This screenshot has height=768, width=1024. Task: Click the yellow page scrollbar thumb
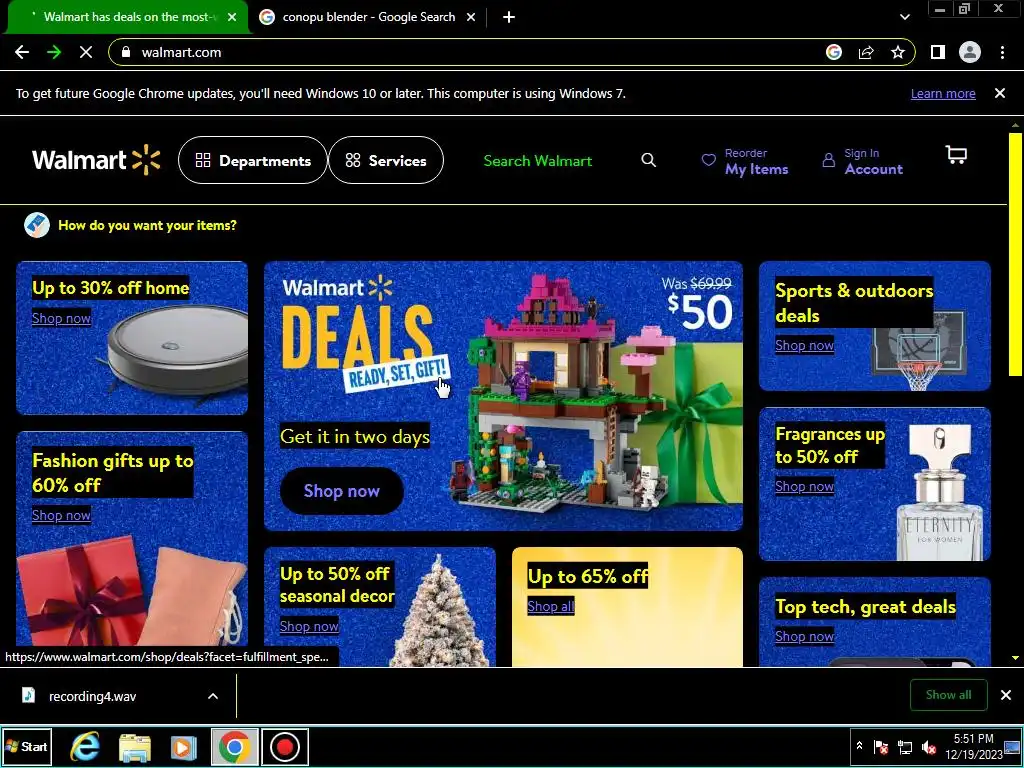[x=1015, y=253]
